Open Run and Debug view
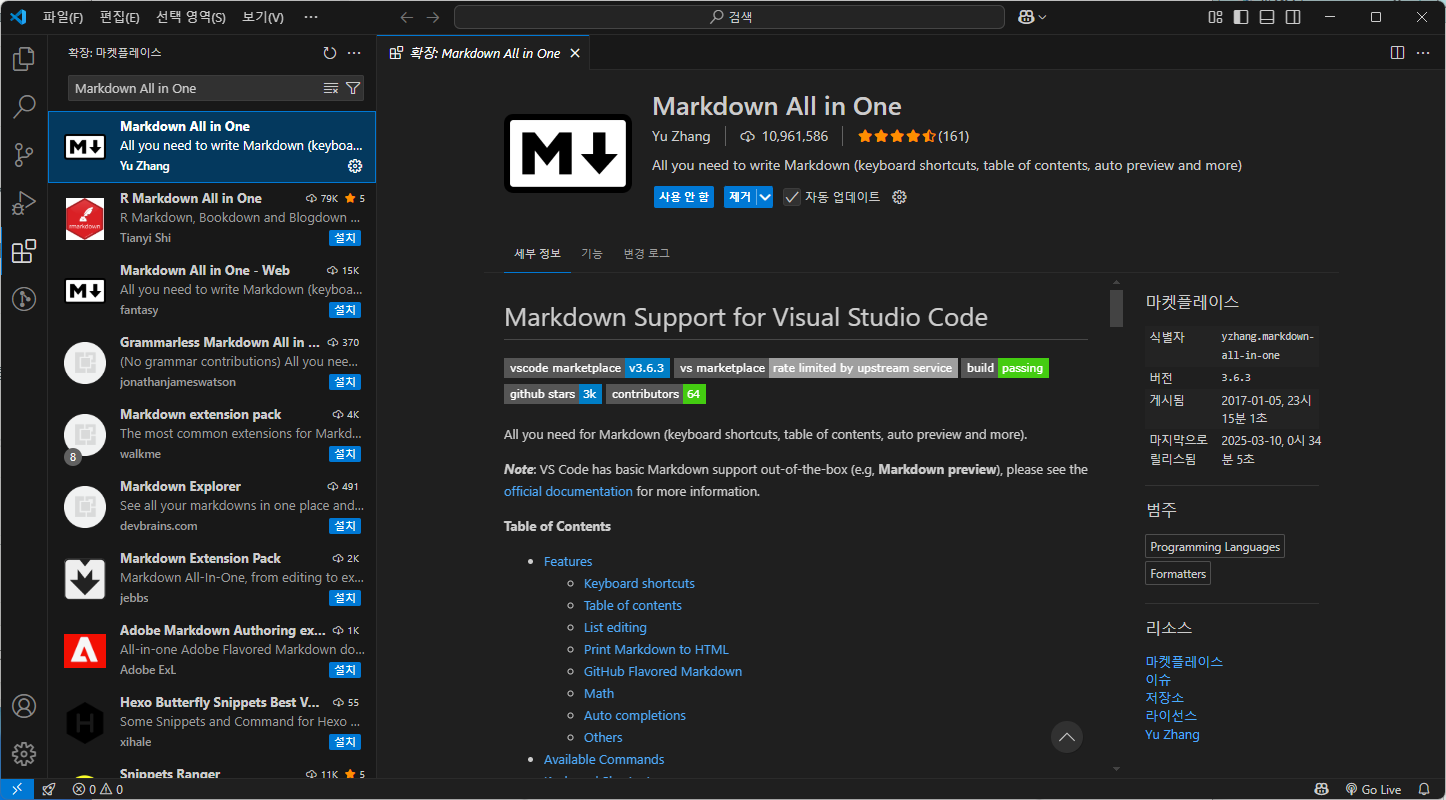 pyautogui.click(x=24, y=202)
